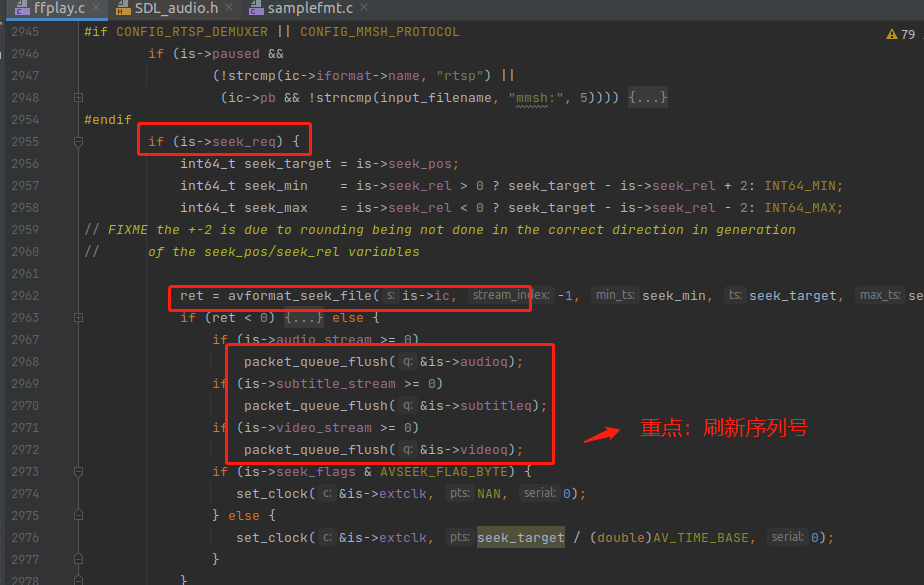Expand the {...} placeholder after if (ret < 0)
The width and height of the screenshot is (924, 585).
pos(305,318)
